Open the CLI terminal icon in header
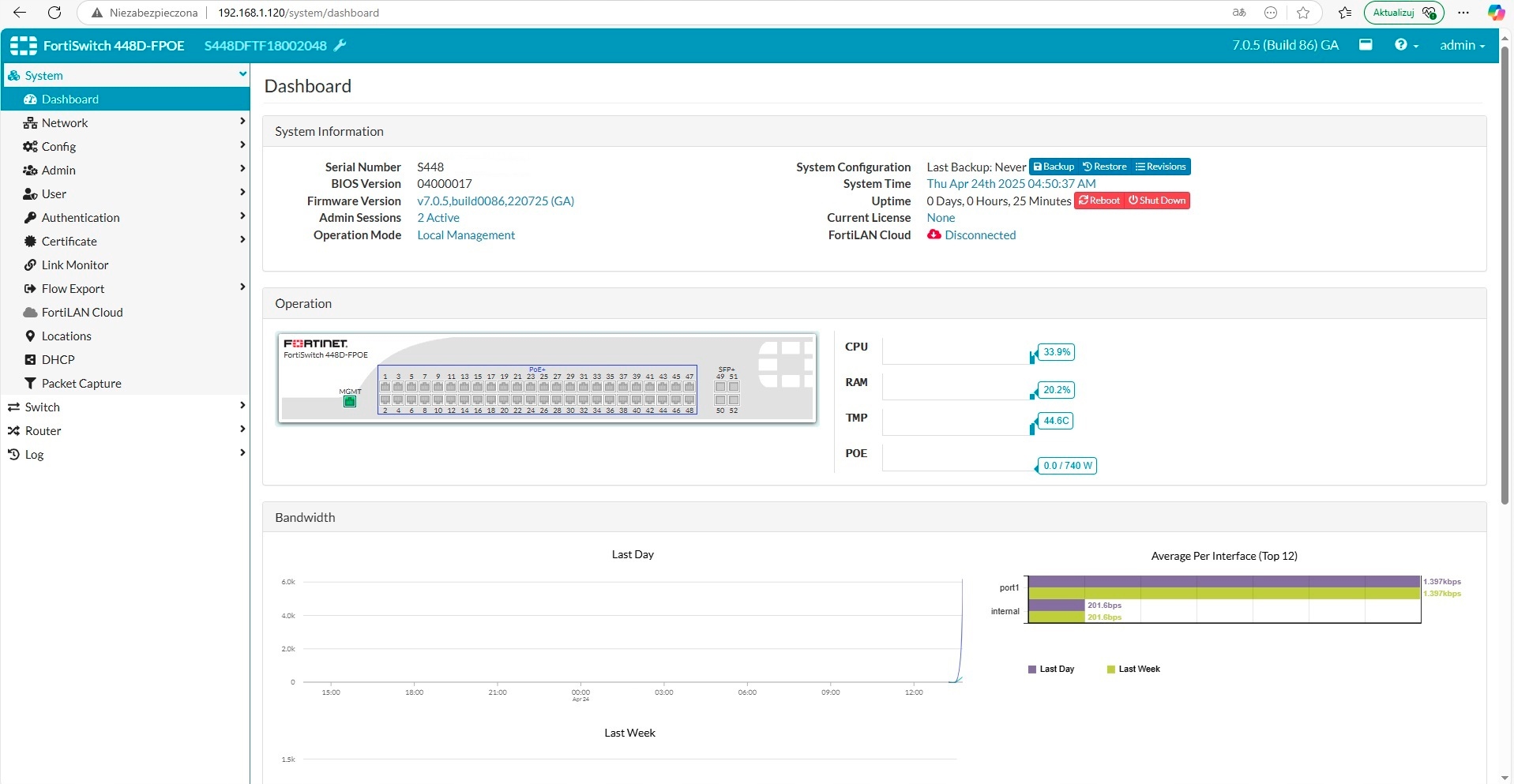The image size is (1514, 784). pyautogui.click(x=1366, y=45)
